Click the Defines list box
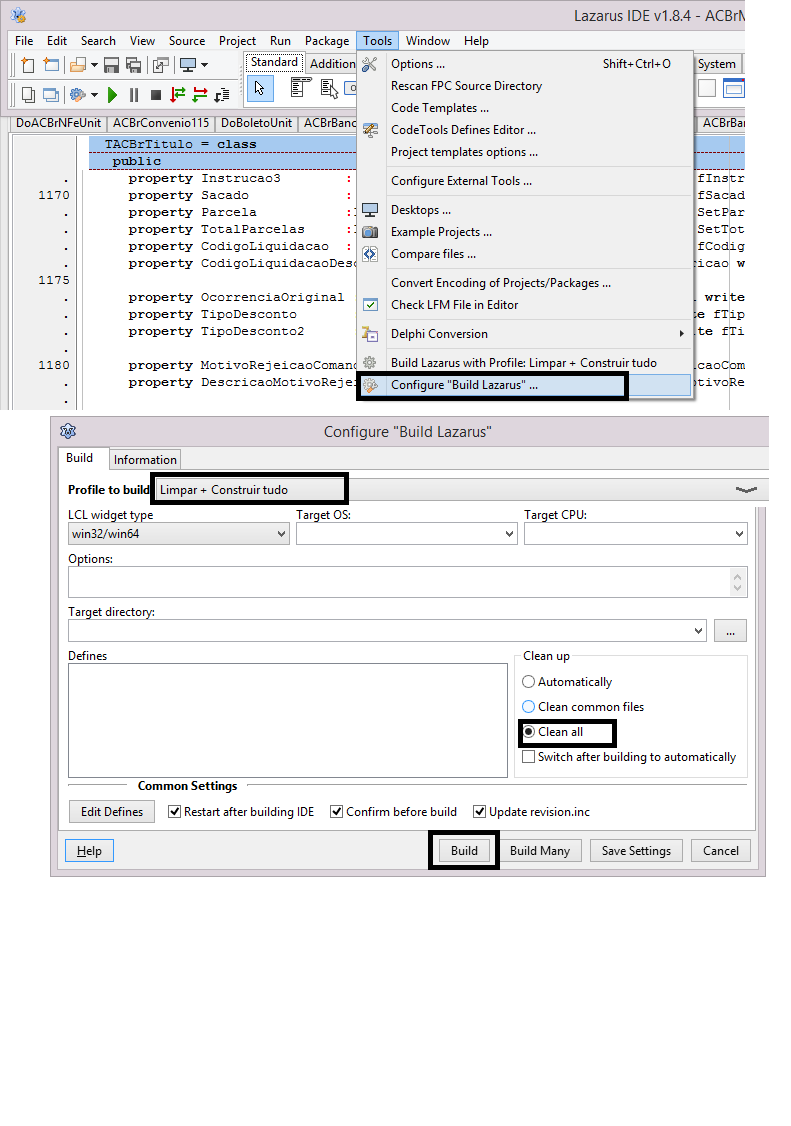The height and width of the screenshot is (1126, 791). pyautogui.click(x=287, y=720)
